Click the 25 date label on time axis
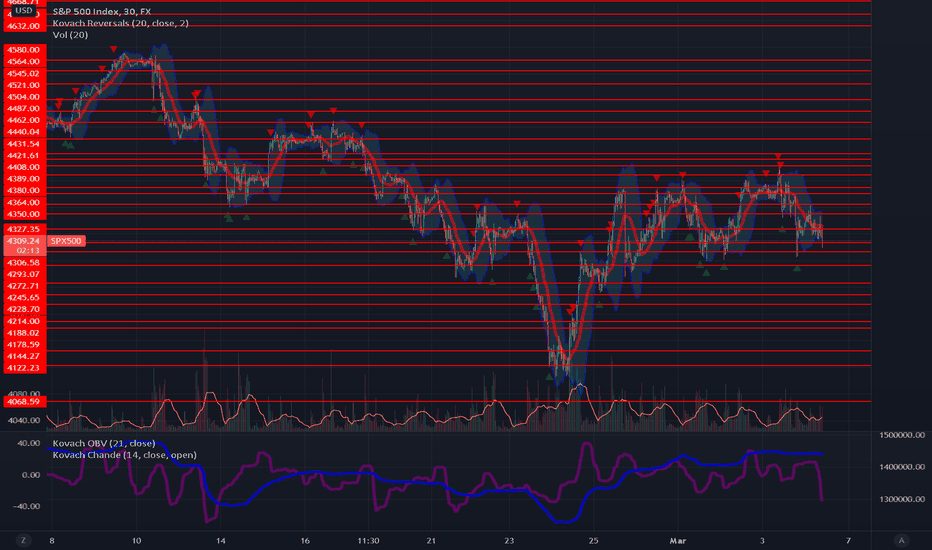Screen dimensions: 932x550 tap(593, 541)
